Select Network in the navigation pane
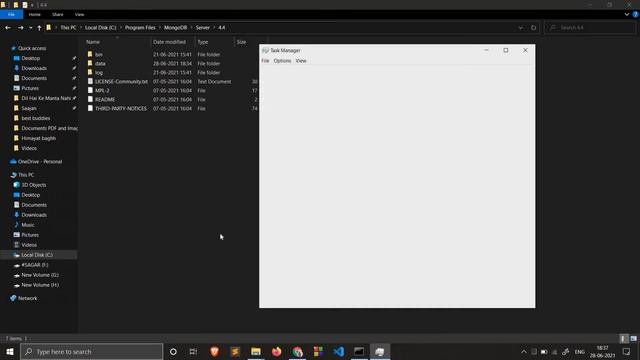The image size is (640, 360). click(x=27, y=298)
